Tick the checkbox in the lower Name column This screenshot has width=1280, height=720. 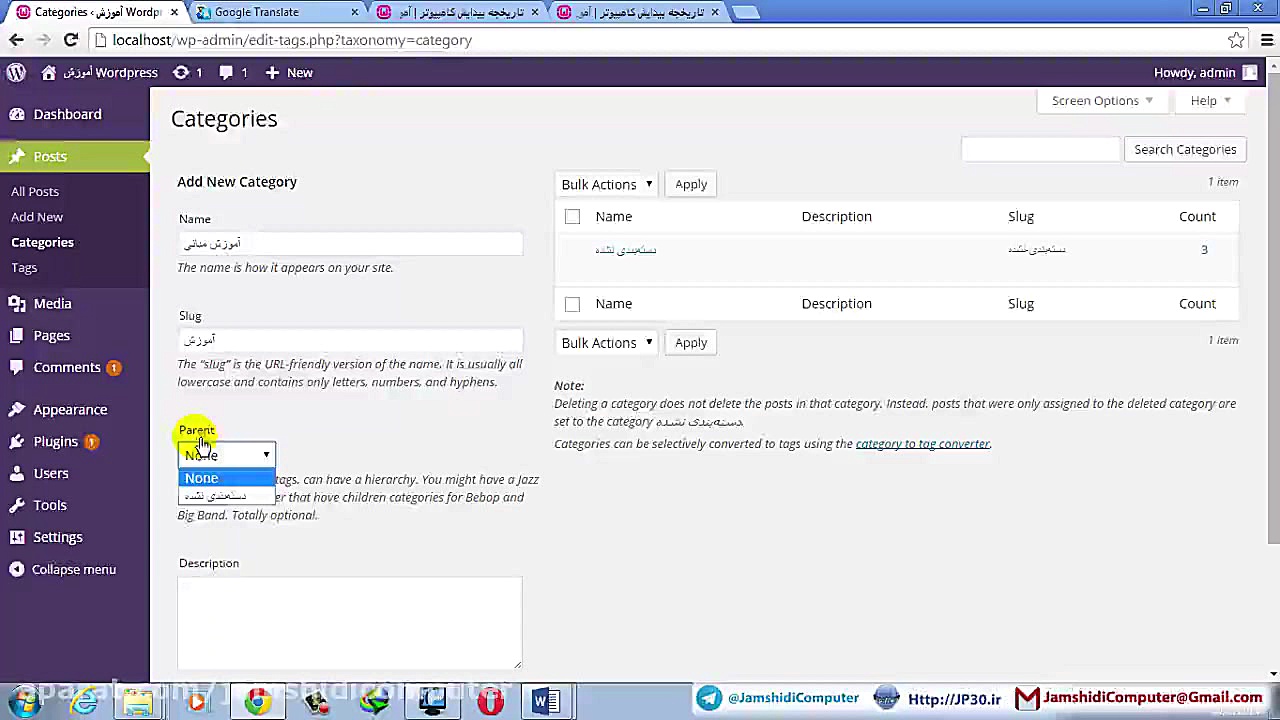pyautogui.click(x=572, y=303)
